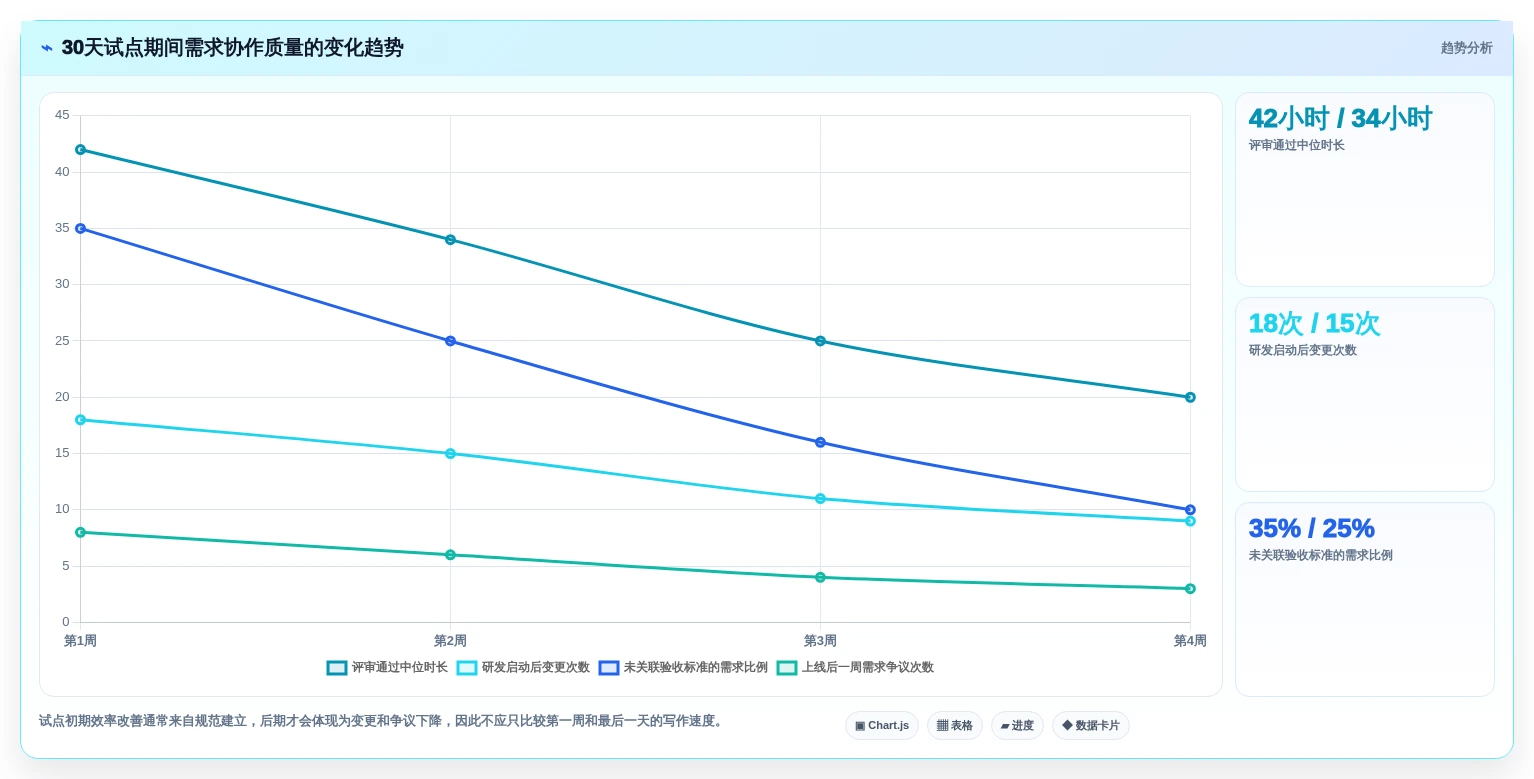Click the 第1周 data point at value 18
This screenshot has height=779, width=1534.
point(81,420)
